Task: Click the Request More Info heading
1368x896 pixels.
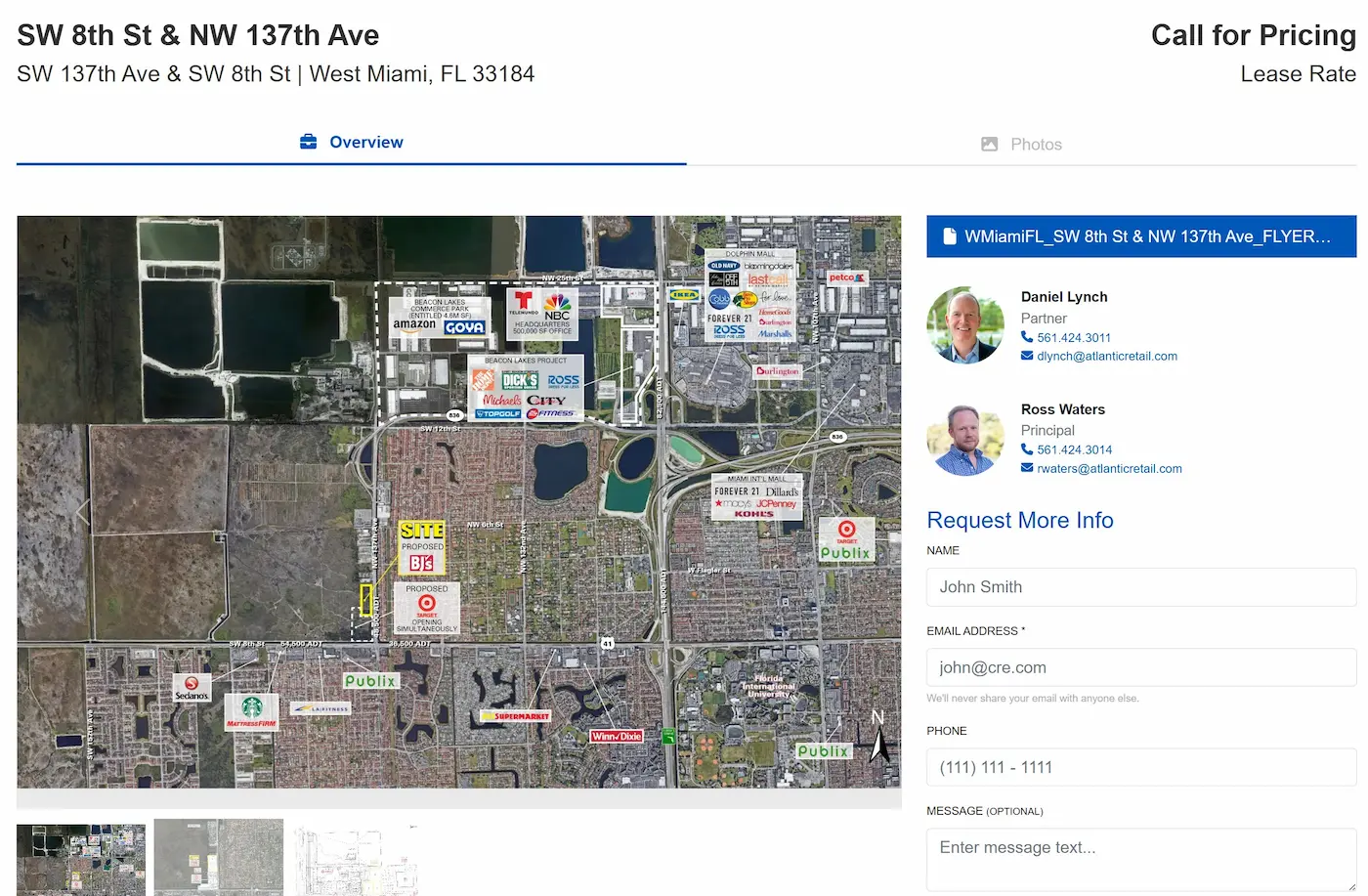Action: pyautogui.click(x=1020, y=521)
